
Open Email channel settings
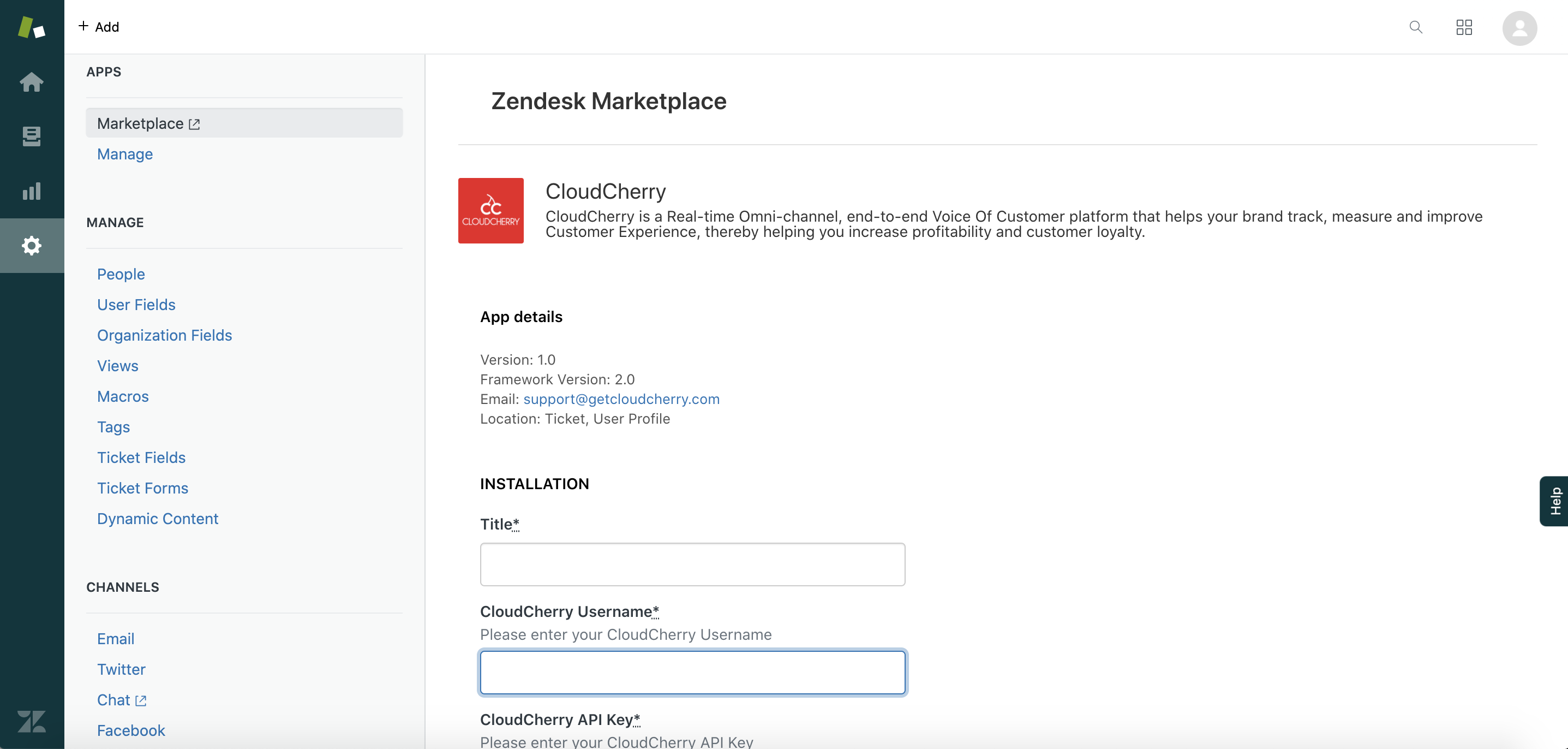coord(116,639)
